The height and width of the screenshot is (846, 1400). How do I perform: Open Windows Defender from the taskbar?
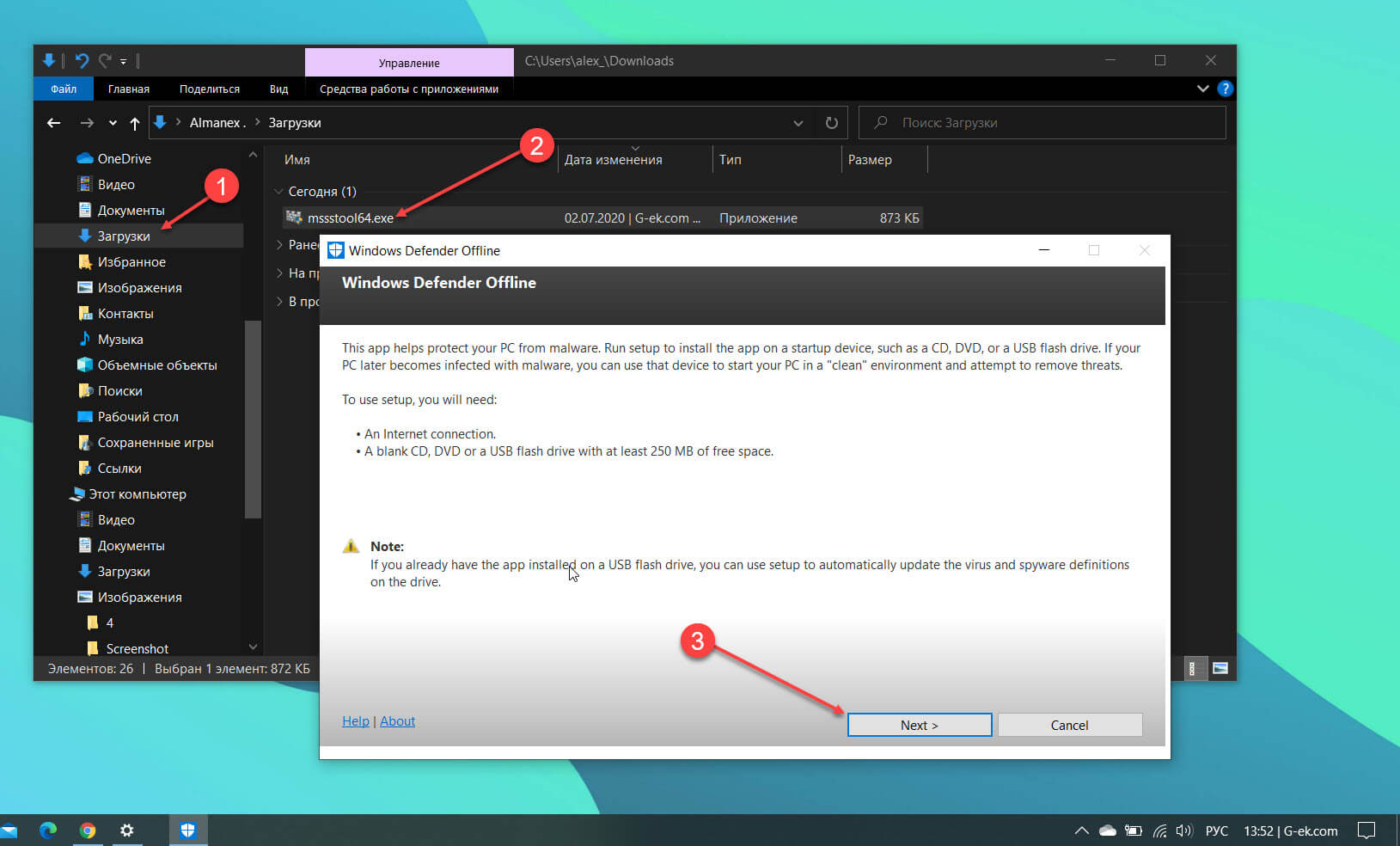(187, 830)
